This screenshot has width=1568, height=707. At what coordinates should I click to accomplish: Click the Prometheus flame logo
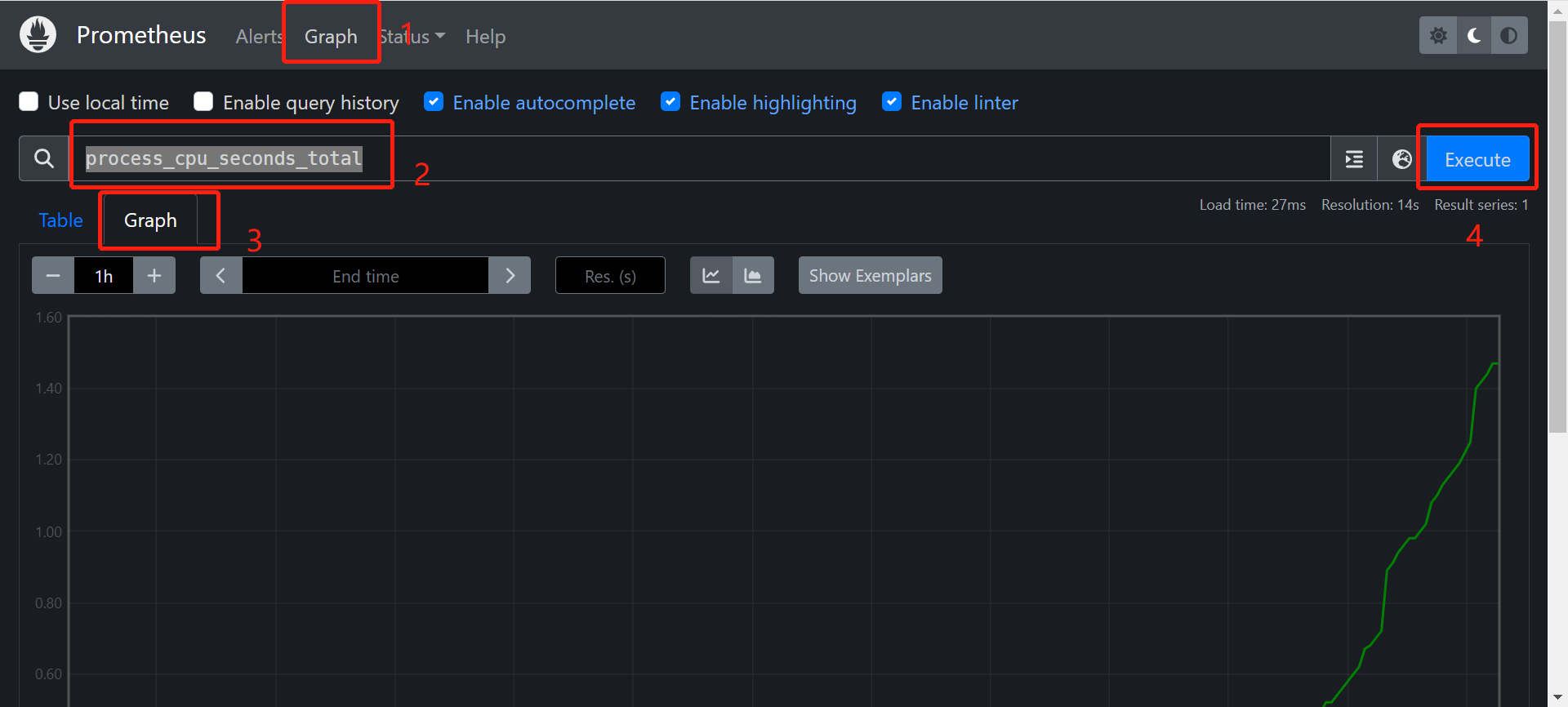38,35
